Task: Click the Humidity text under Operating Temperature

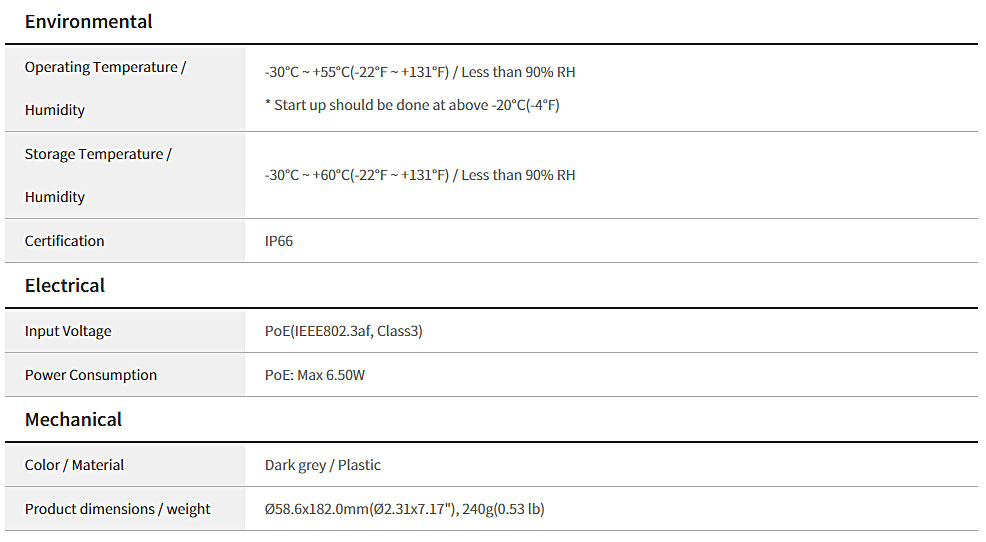Action: [x=55, y=110]
